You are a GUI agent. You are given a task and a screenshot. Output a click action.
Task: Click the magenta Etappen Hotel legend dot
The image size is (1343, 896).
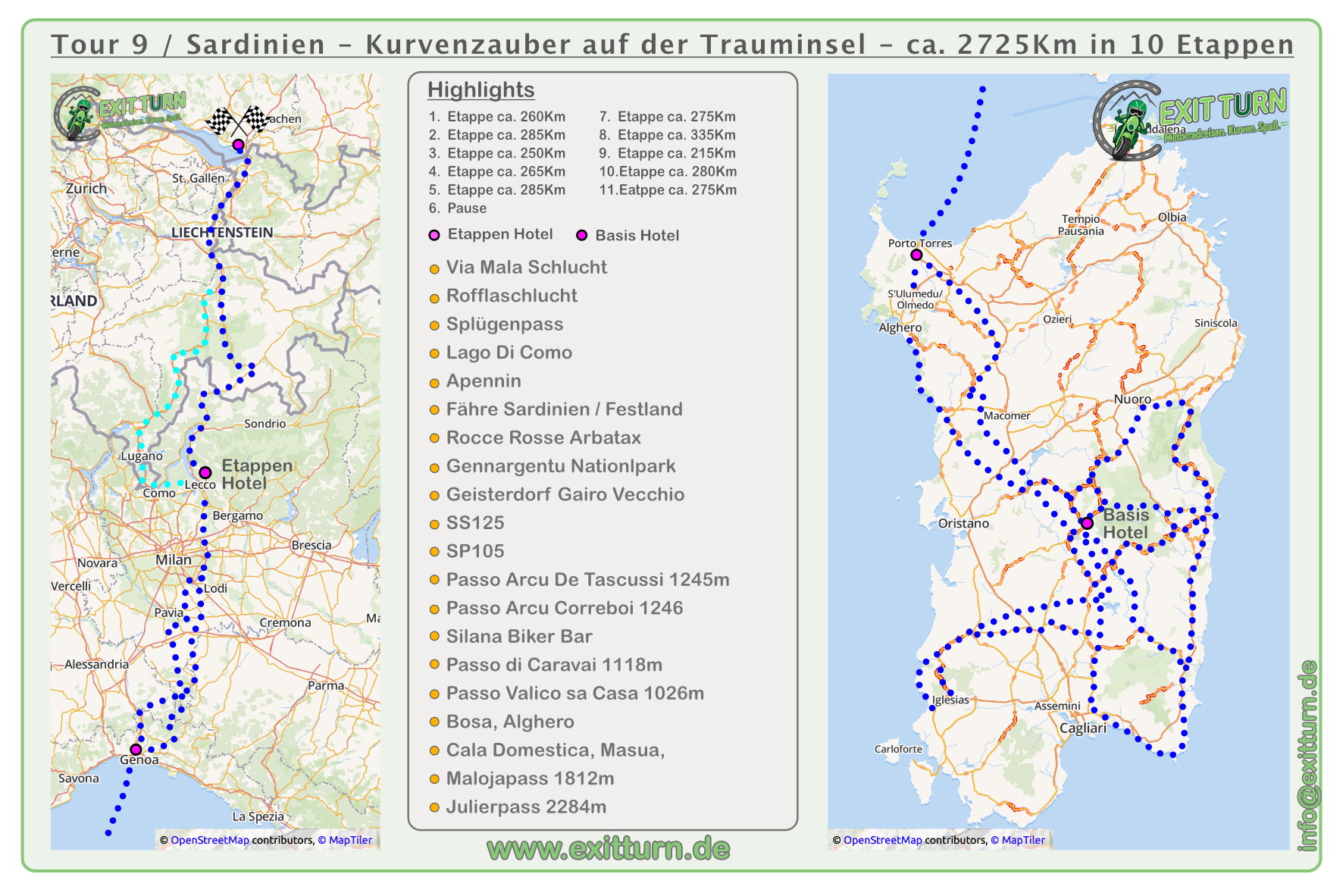[x=434, y=235]
